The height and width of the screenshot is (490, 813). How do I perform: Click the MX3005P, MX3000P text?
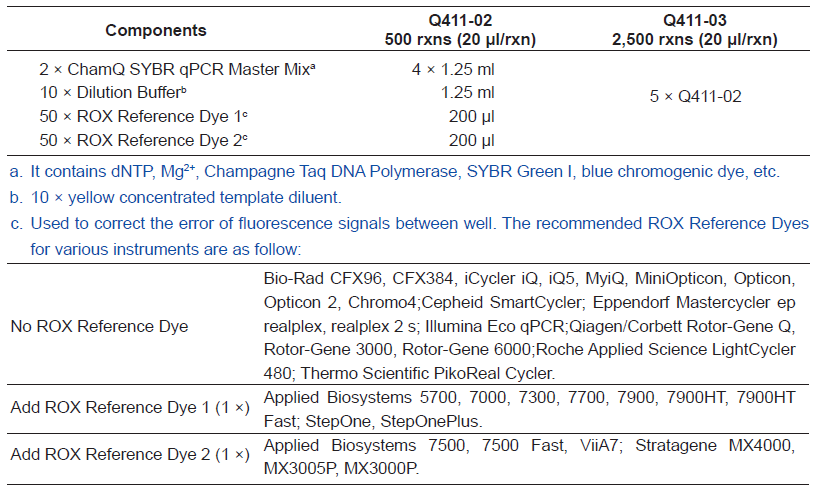(x=341, y=468)
